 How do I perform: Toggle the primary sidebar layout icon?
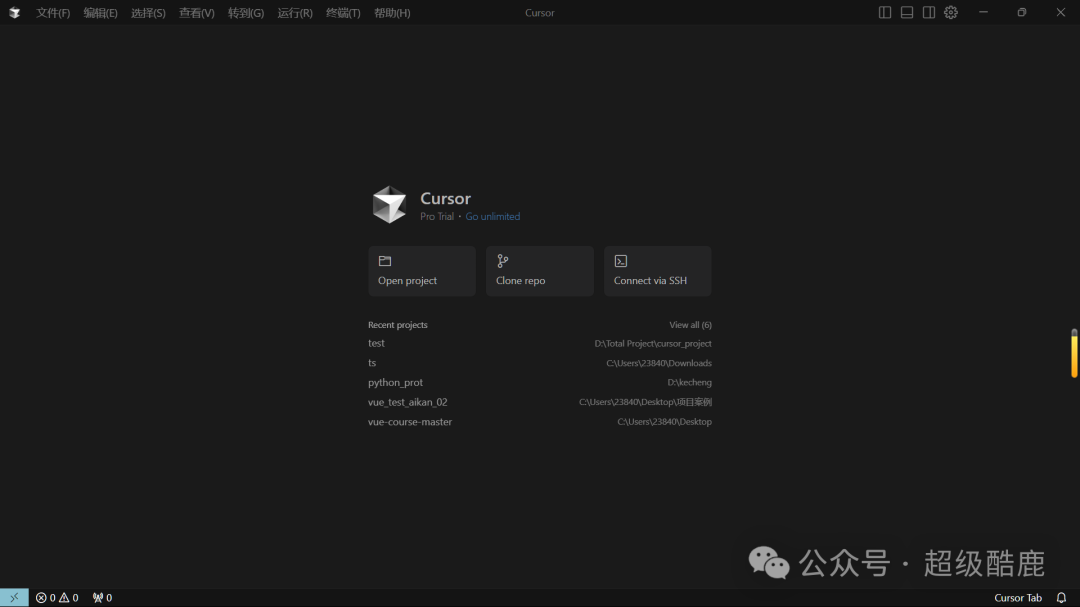[x=885, y=12]
